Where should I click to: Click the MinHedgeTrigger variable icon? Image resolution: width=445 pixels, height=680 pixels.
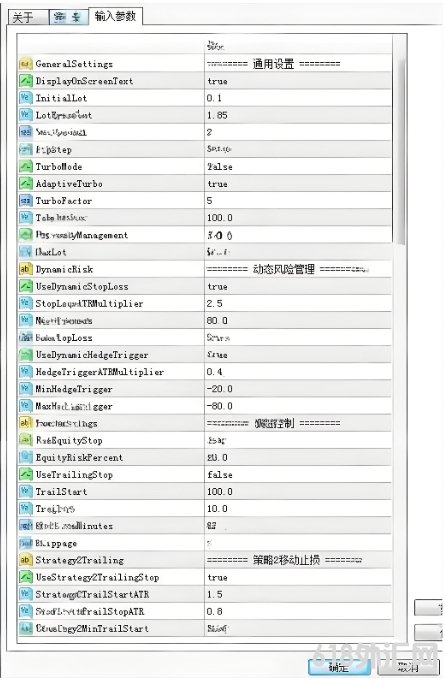[26, 389]
